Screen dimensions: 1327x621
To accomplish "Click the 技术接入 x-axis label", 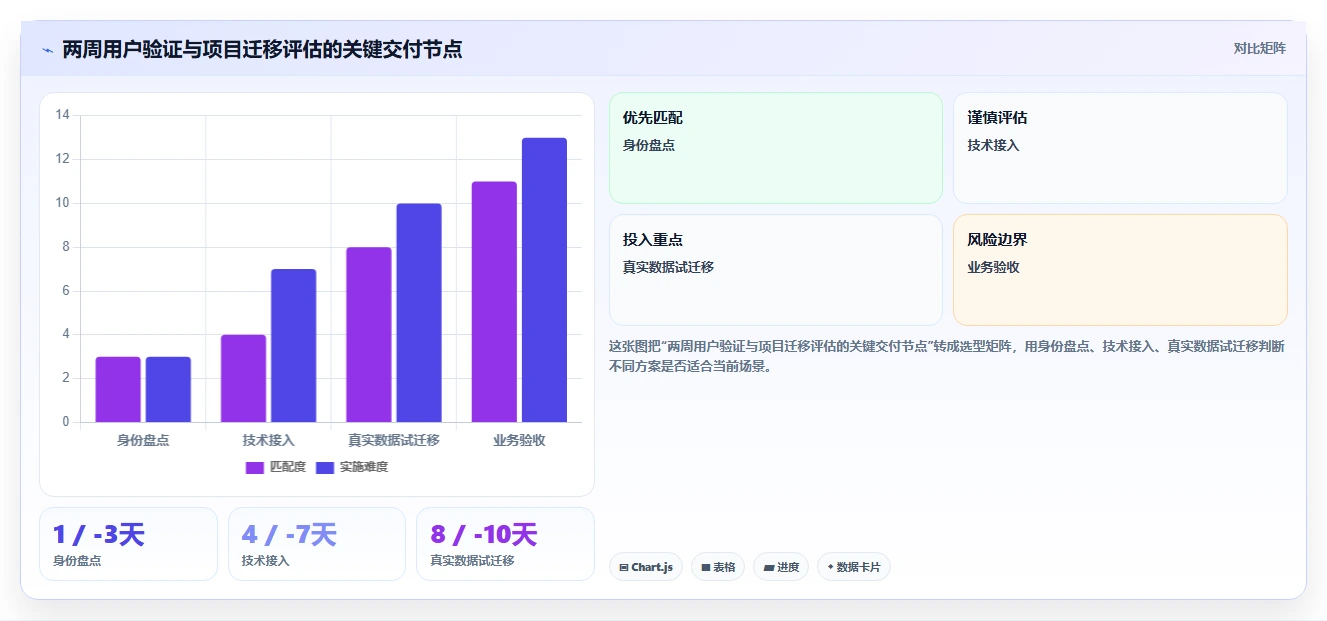I will tap(268, 440).
